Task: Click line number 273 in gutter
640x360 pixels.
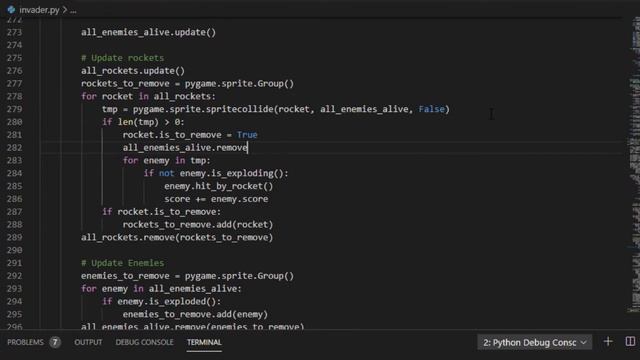Action: [x=14, y=32]
